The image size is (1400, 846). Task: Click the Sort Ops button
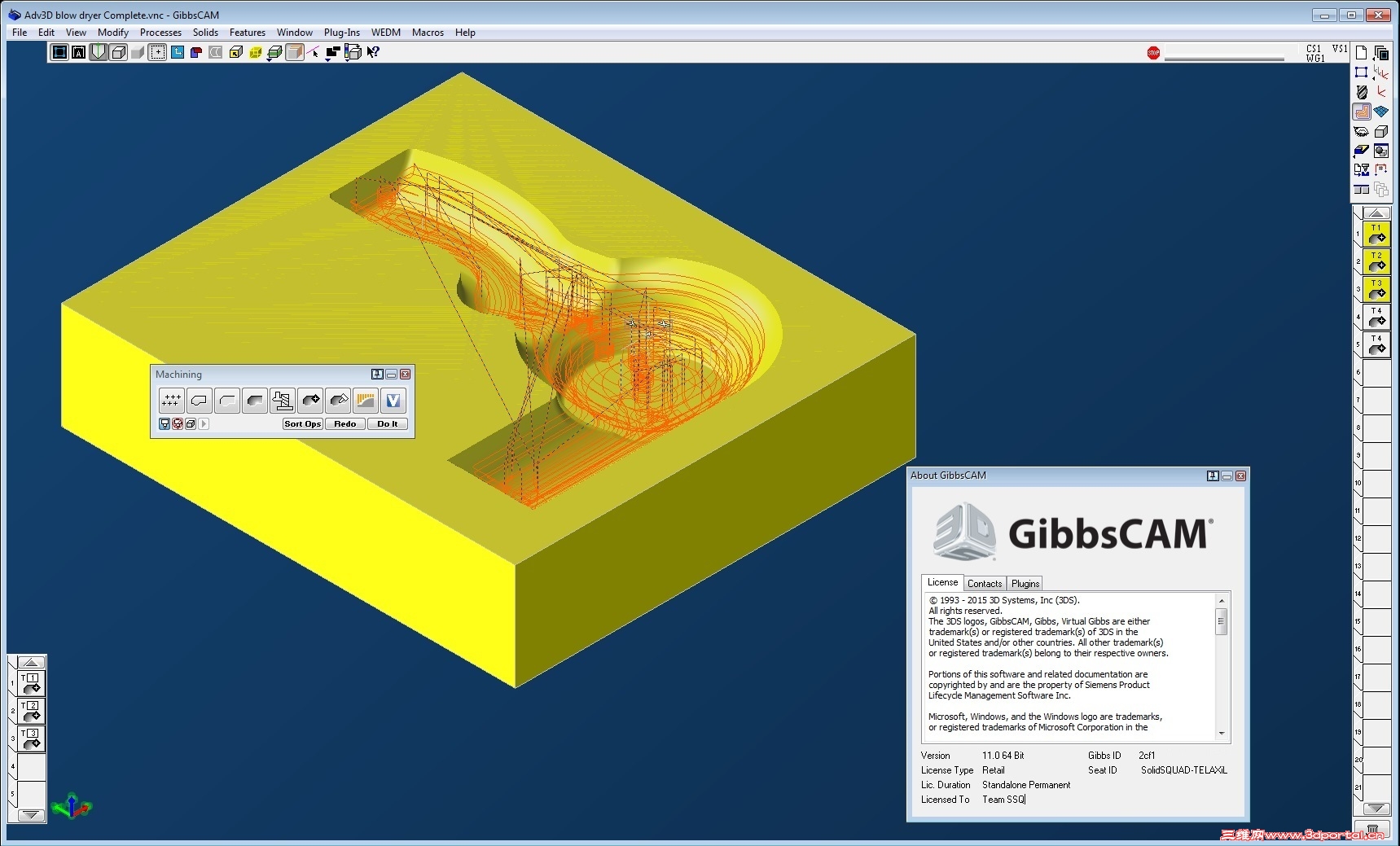[303, 424]
